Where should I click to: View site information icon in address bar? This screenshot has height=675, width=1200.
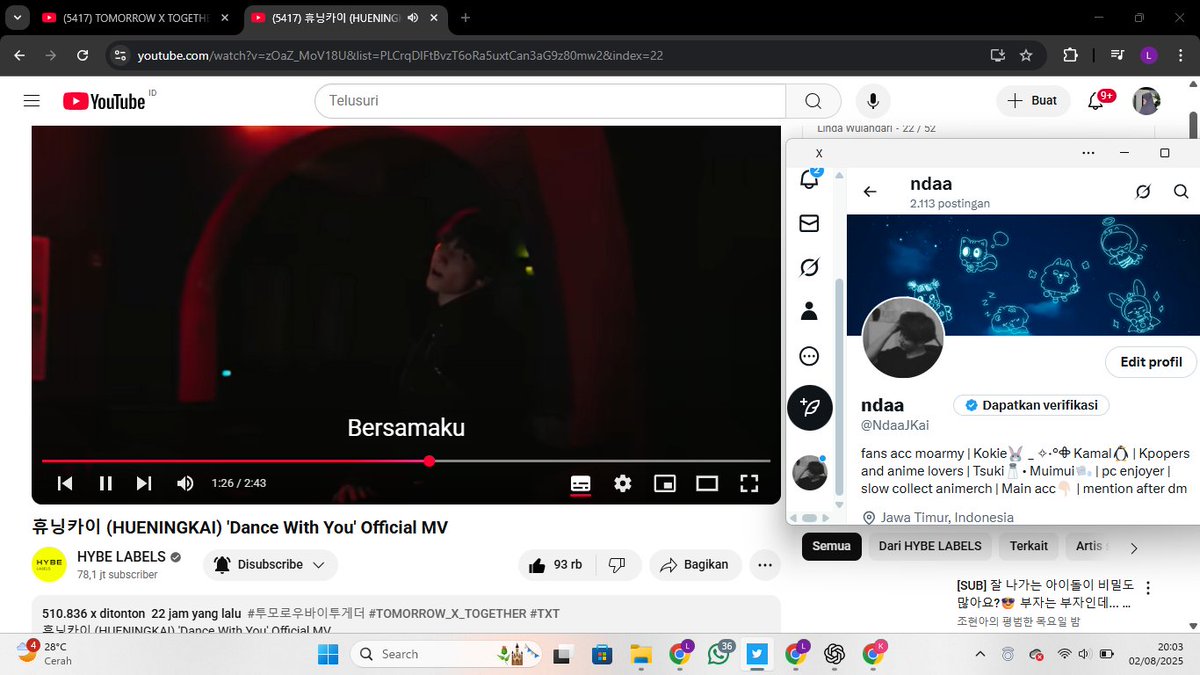(120, 55)
